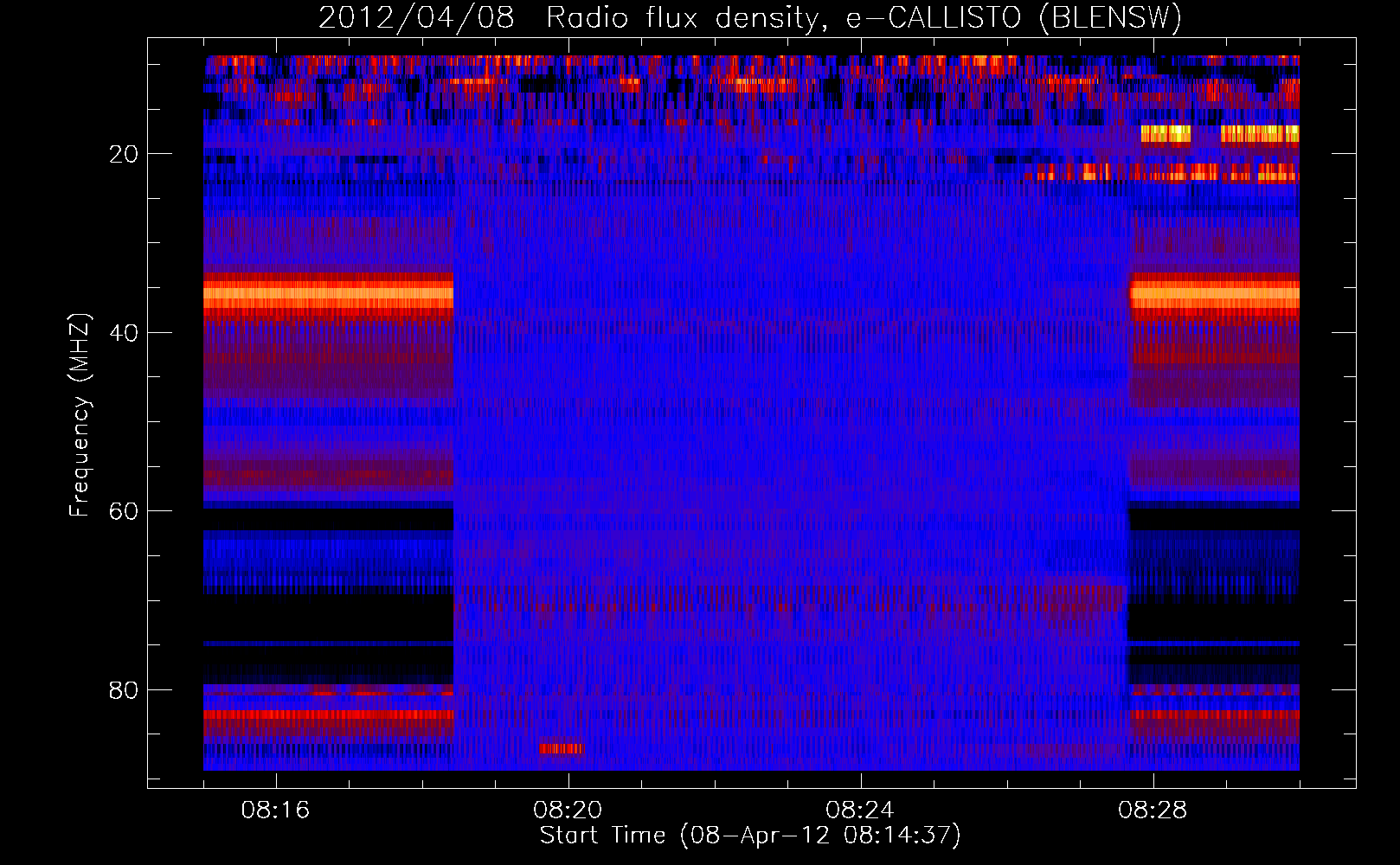Click the "Start Time (08-Apr-12 08:14:37)" label
The image size is (1400, 865).
(x=750, y=836)
